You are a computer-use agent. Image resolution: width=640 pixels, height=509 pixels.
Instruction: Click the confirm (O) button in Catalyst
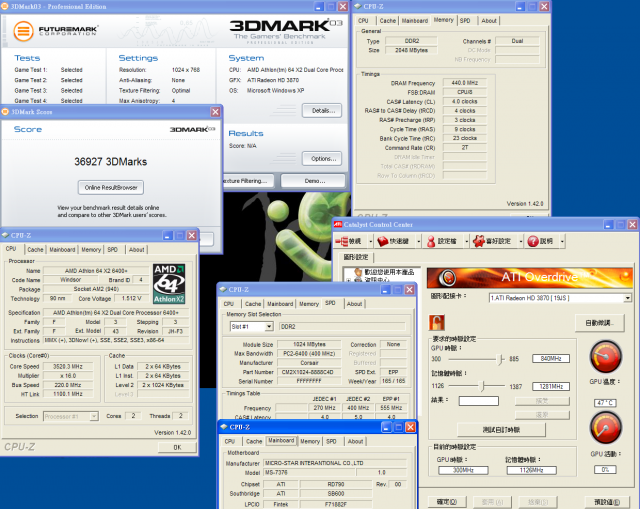coord(447,502)
